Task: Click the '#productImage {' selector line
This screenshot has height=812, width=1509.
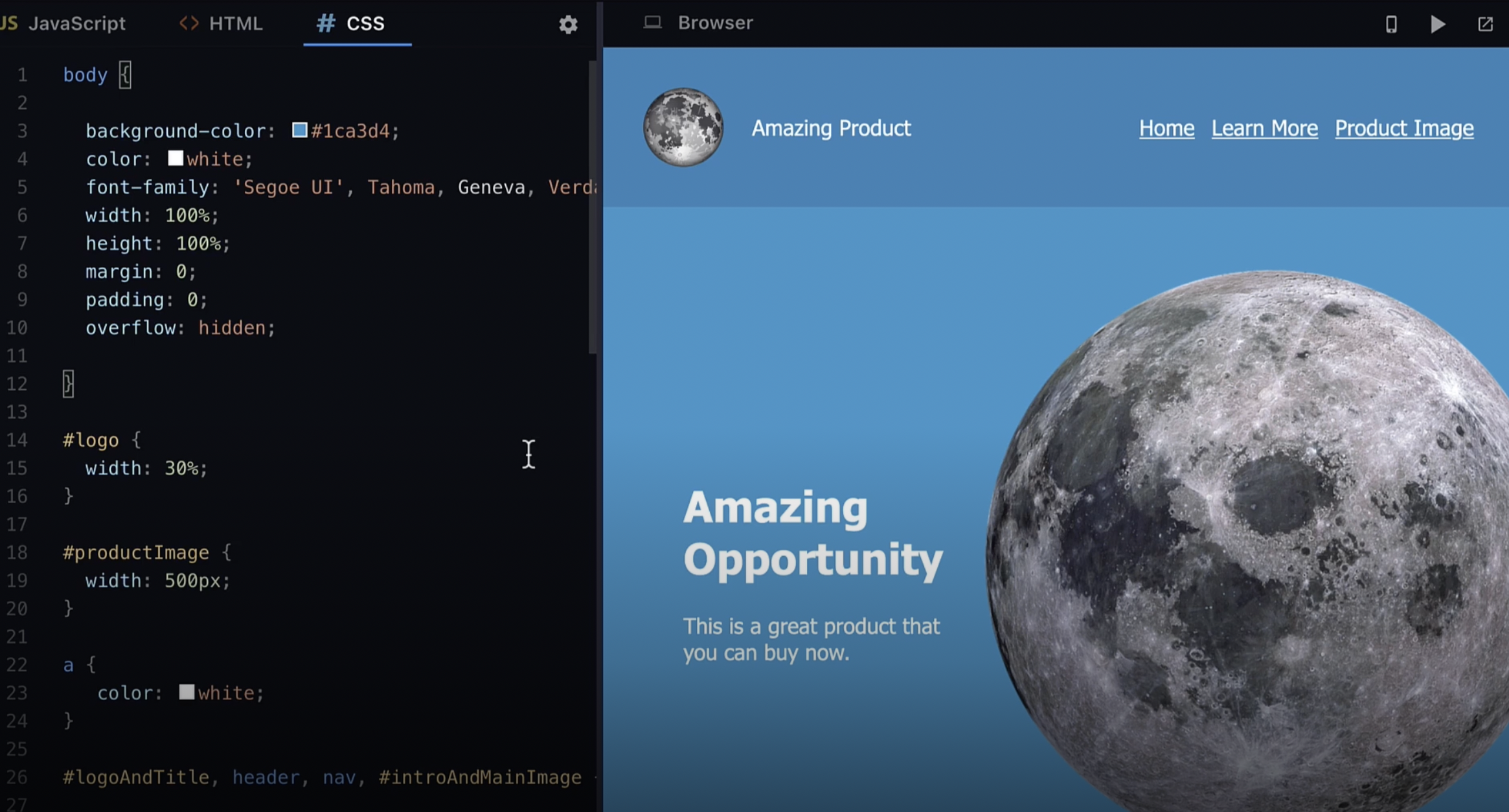Action: [147, 552]
